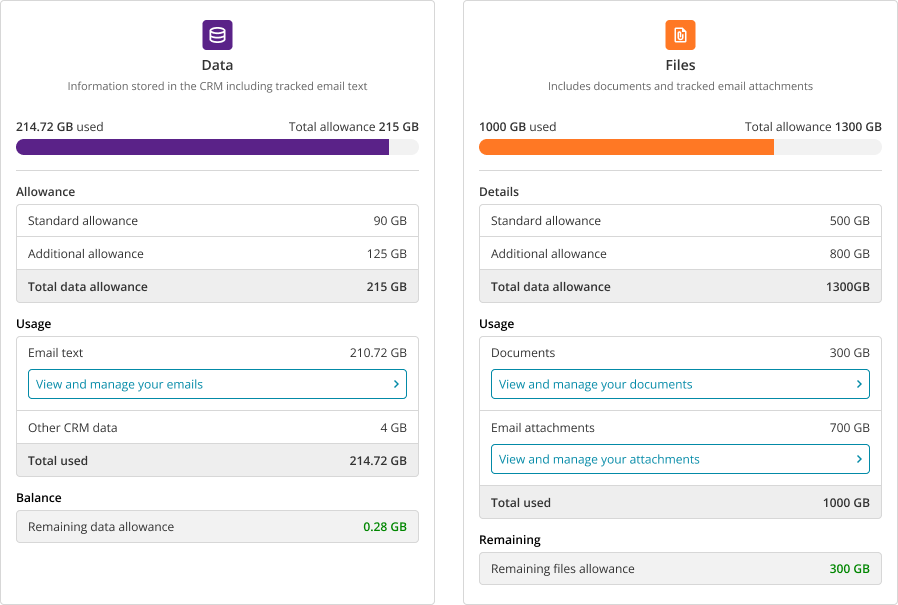
Task: Click the purple Data database icon
Action: [x=217, y=35]
